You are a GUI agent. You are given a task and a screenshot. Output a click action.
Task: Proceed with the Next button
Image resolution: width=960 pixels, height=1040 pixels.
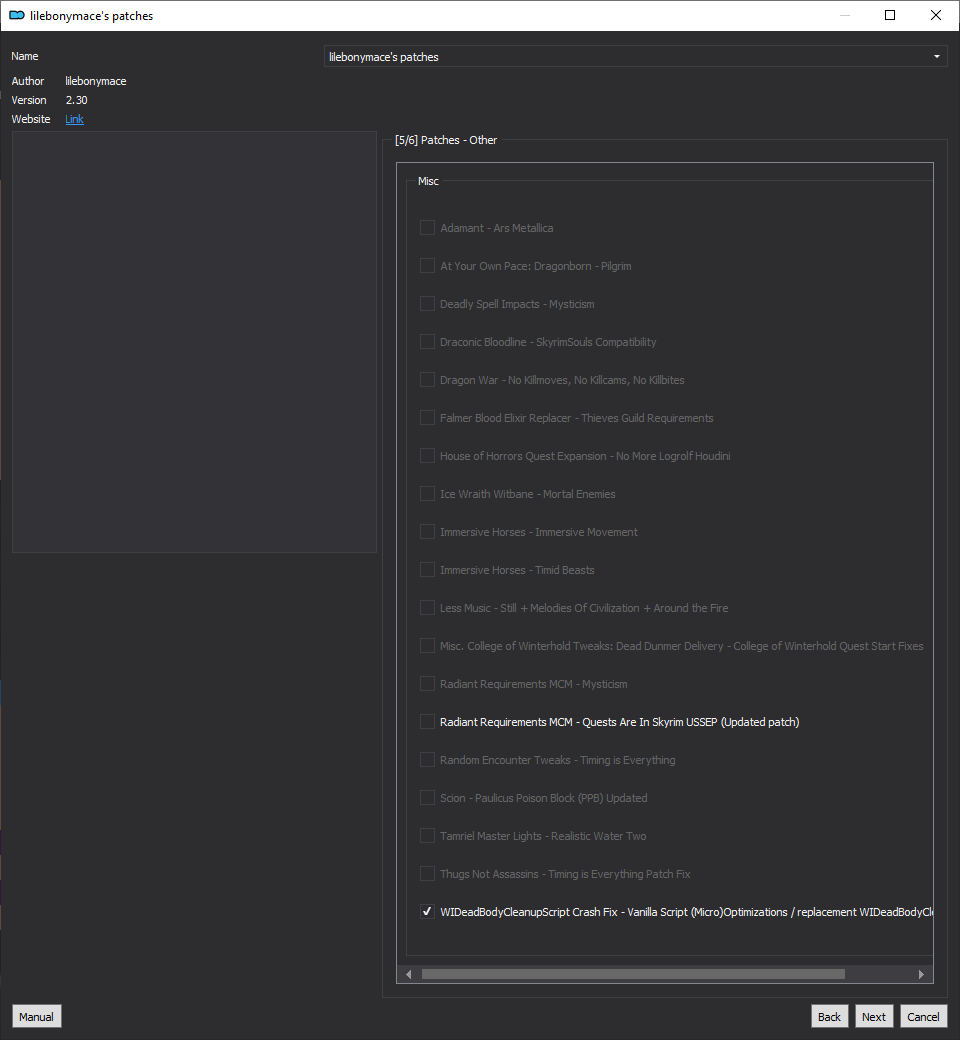(x=873, y=1016)
